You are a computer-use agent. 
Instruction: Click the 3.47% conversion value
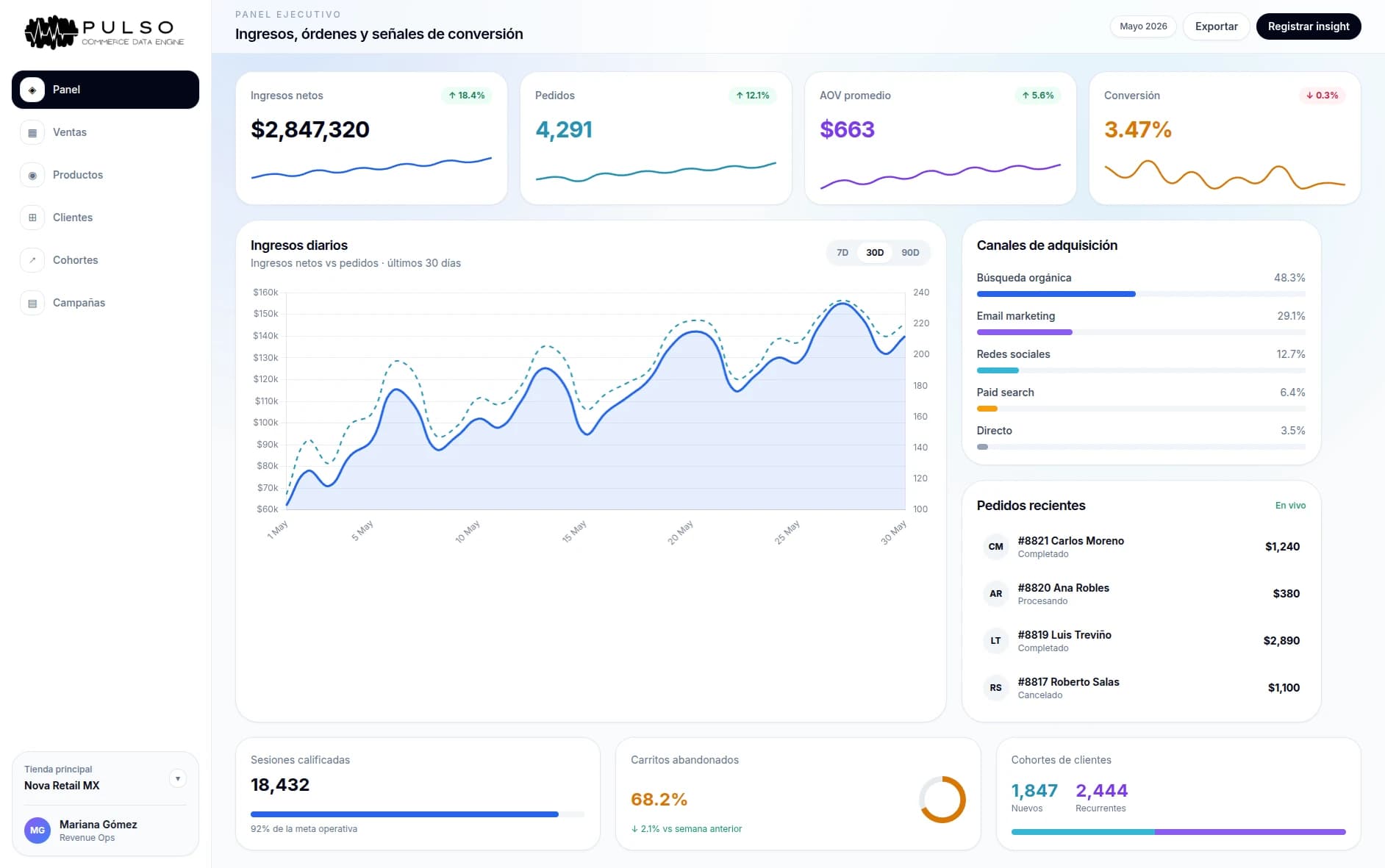1138,129
